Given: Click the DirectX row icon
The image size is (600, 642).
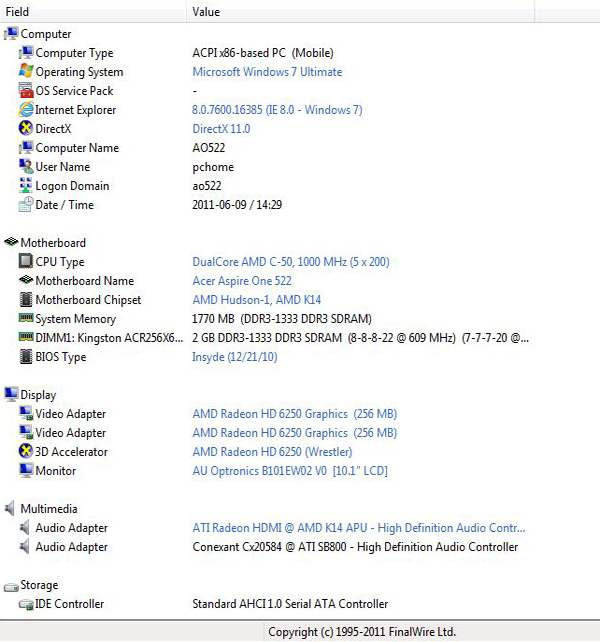Looking at the screenshot, I should click(26, 128).
